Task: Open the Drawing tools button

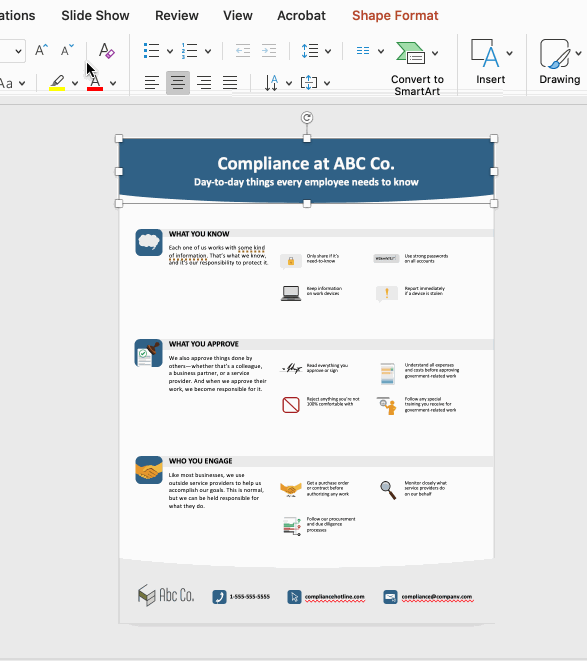Action: (560, 62)
